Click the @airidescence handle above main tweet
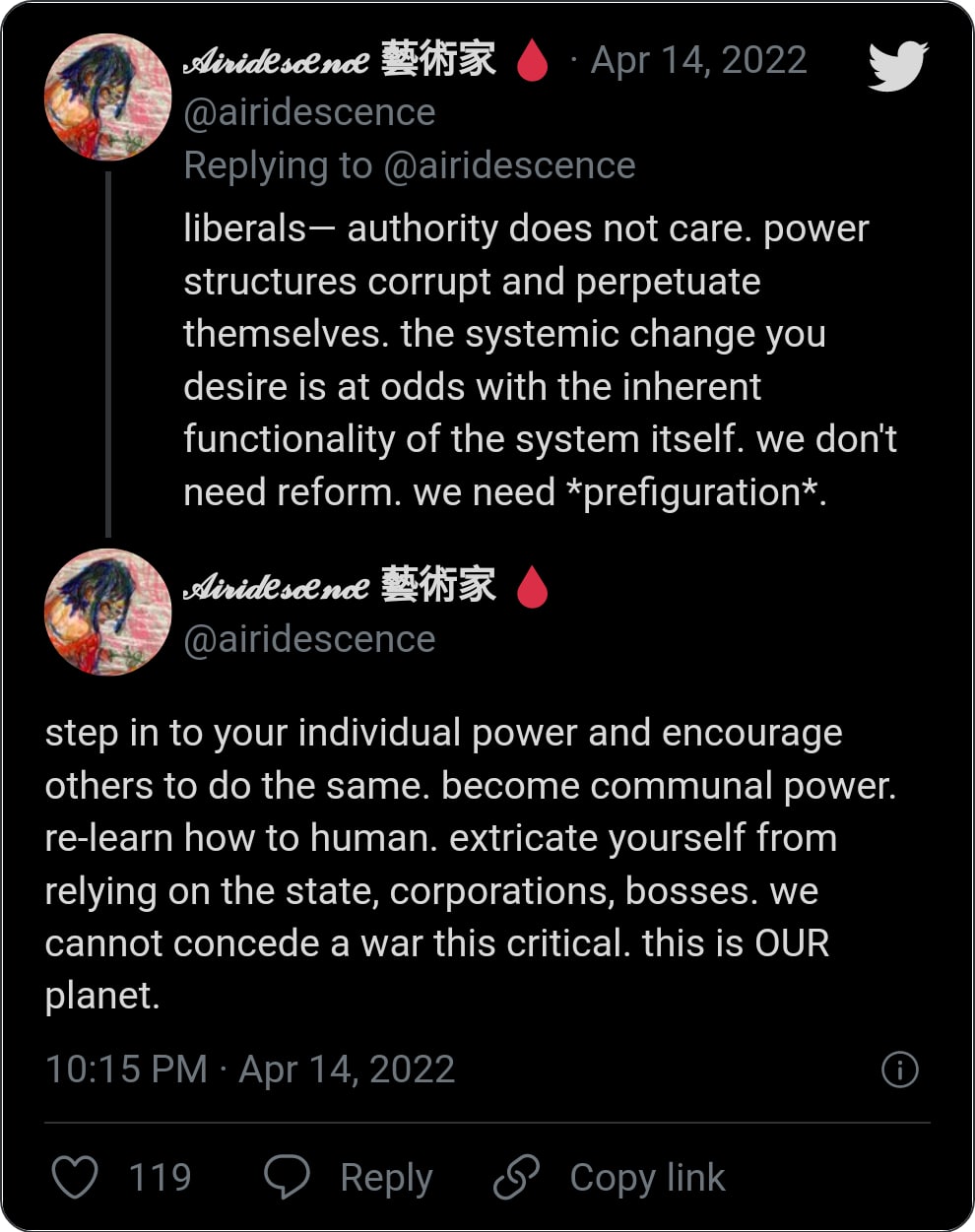This screenshot has height=1232, width=975. pyautogui.click(x=309, y=640)
